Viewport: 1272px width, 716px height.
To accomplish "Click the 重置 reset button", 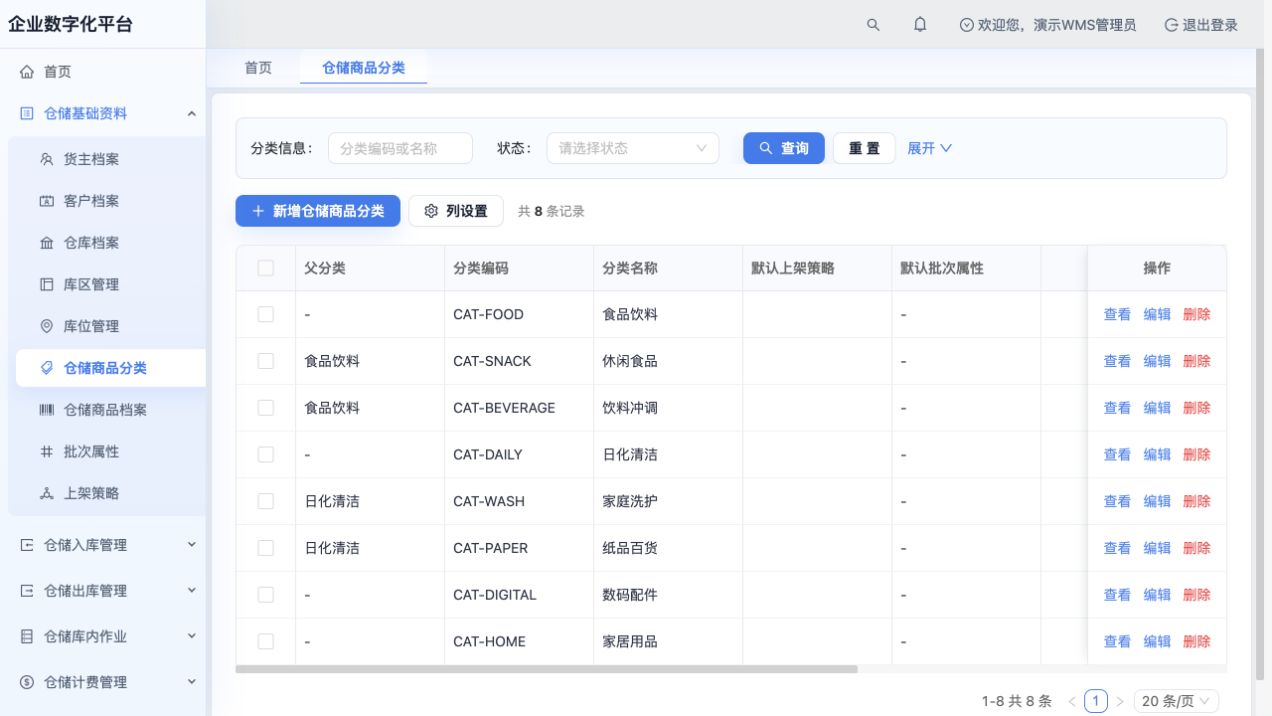I will click(x=864, y=148).
